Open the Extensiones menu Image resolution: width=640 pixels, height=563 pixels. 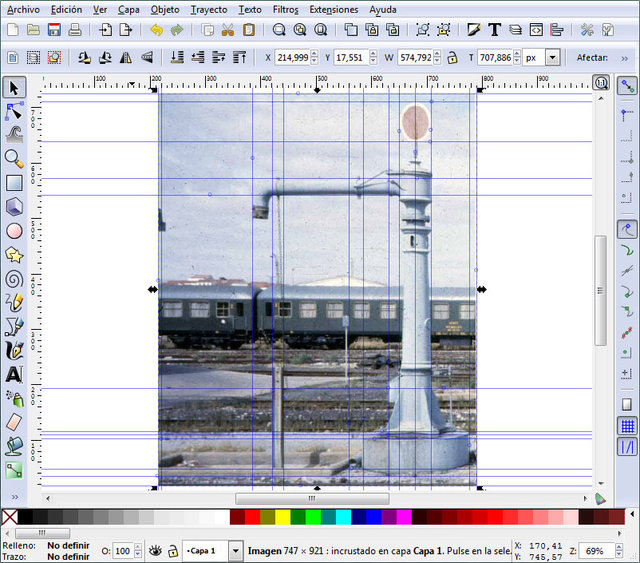(x=333, y=9)
